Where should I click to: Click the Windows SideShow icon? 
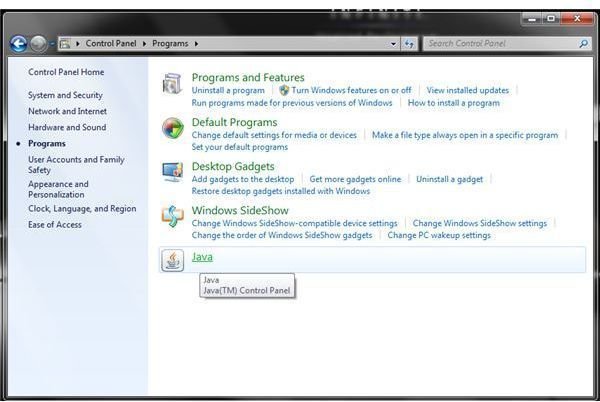pos(172,216)
